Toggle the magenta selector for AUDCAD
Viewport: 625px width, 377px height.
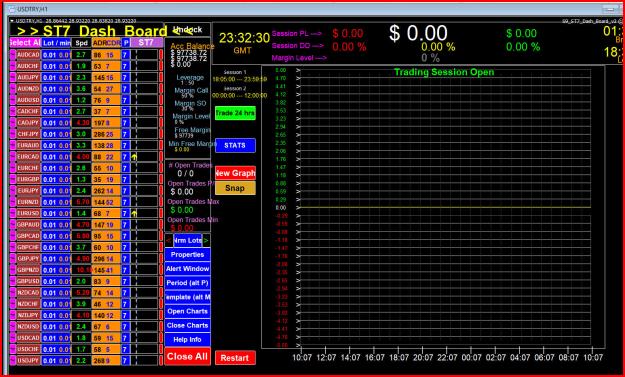pos(12,55)
